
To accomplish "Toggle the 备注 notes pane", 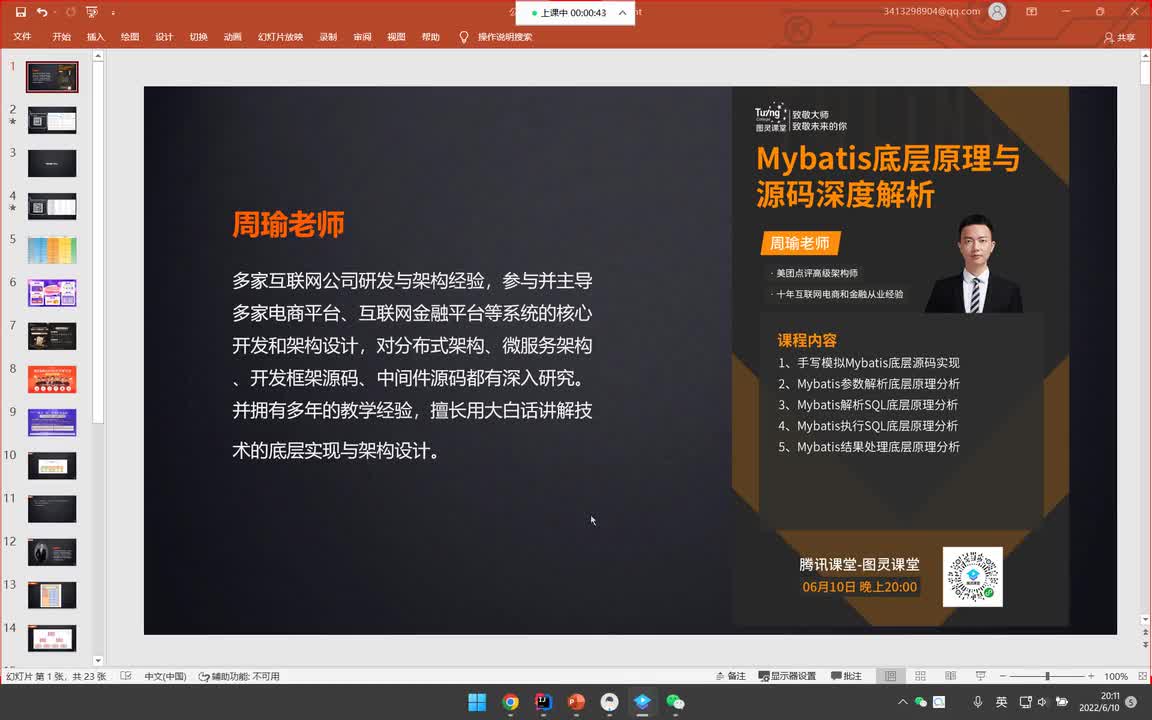I will [x=730, y=676].
